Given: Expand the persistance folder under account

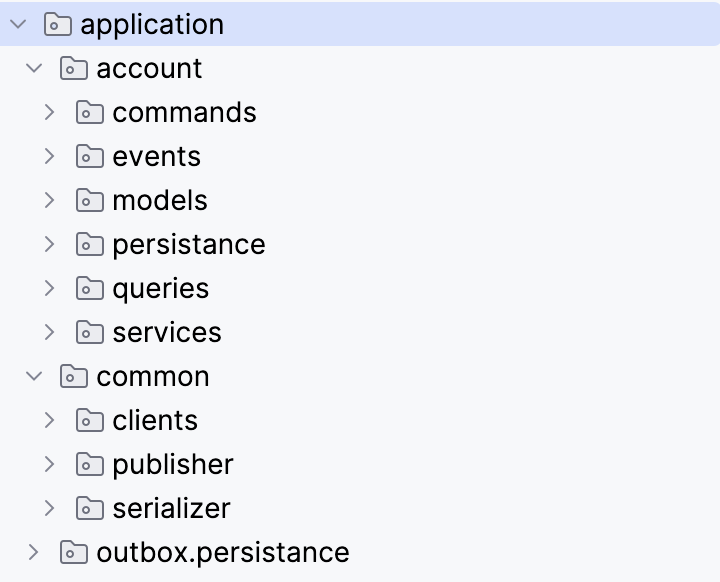Looking at the screenshot, I should click(x=50, y=245).
